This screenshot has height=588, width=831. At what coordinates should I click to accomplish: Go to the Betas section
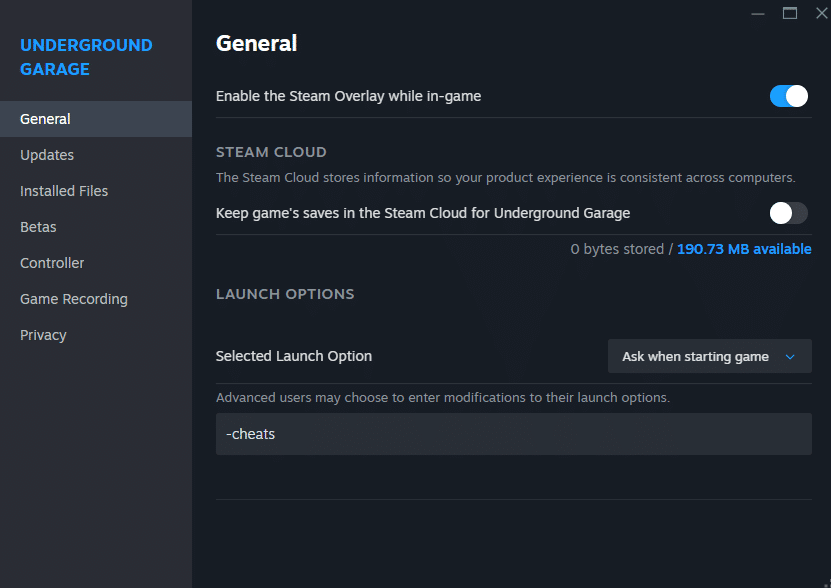(x=95, y=227)
